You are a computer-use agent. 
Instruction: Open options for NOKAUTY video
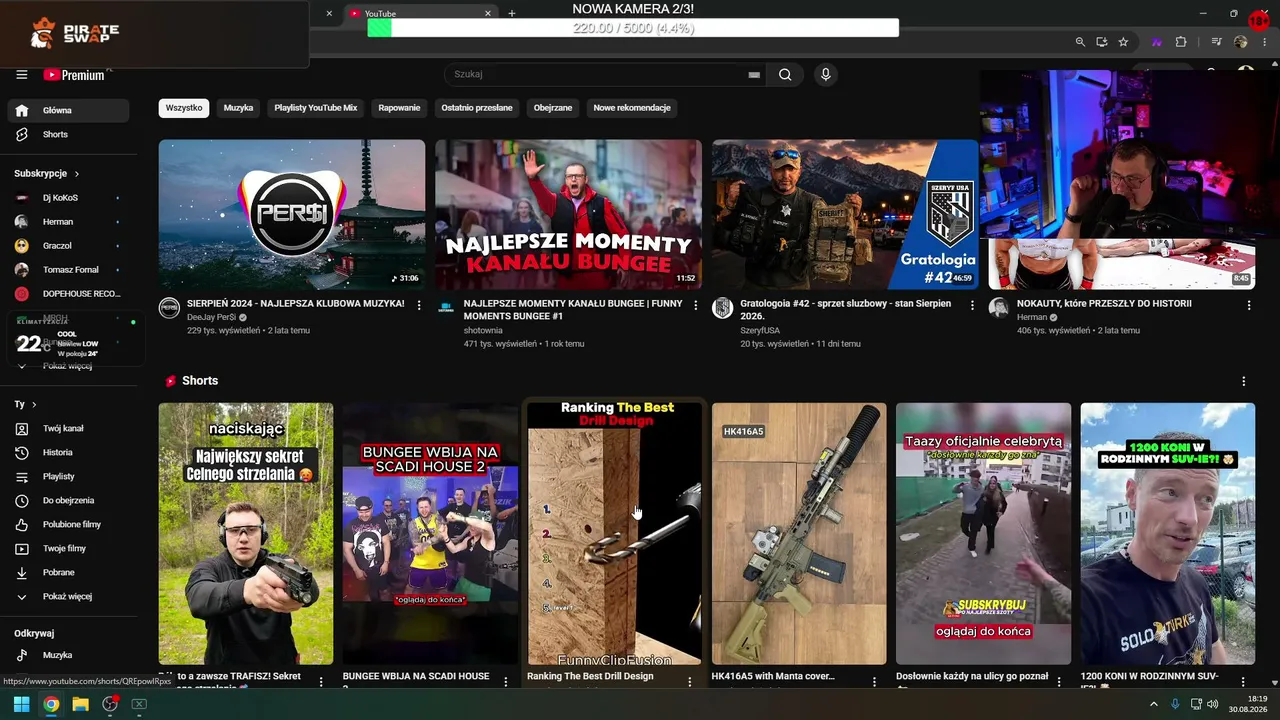[x=1248, y=305]
